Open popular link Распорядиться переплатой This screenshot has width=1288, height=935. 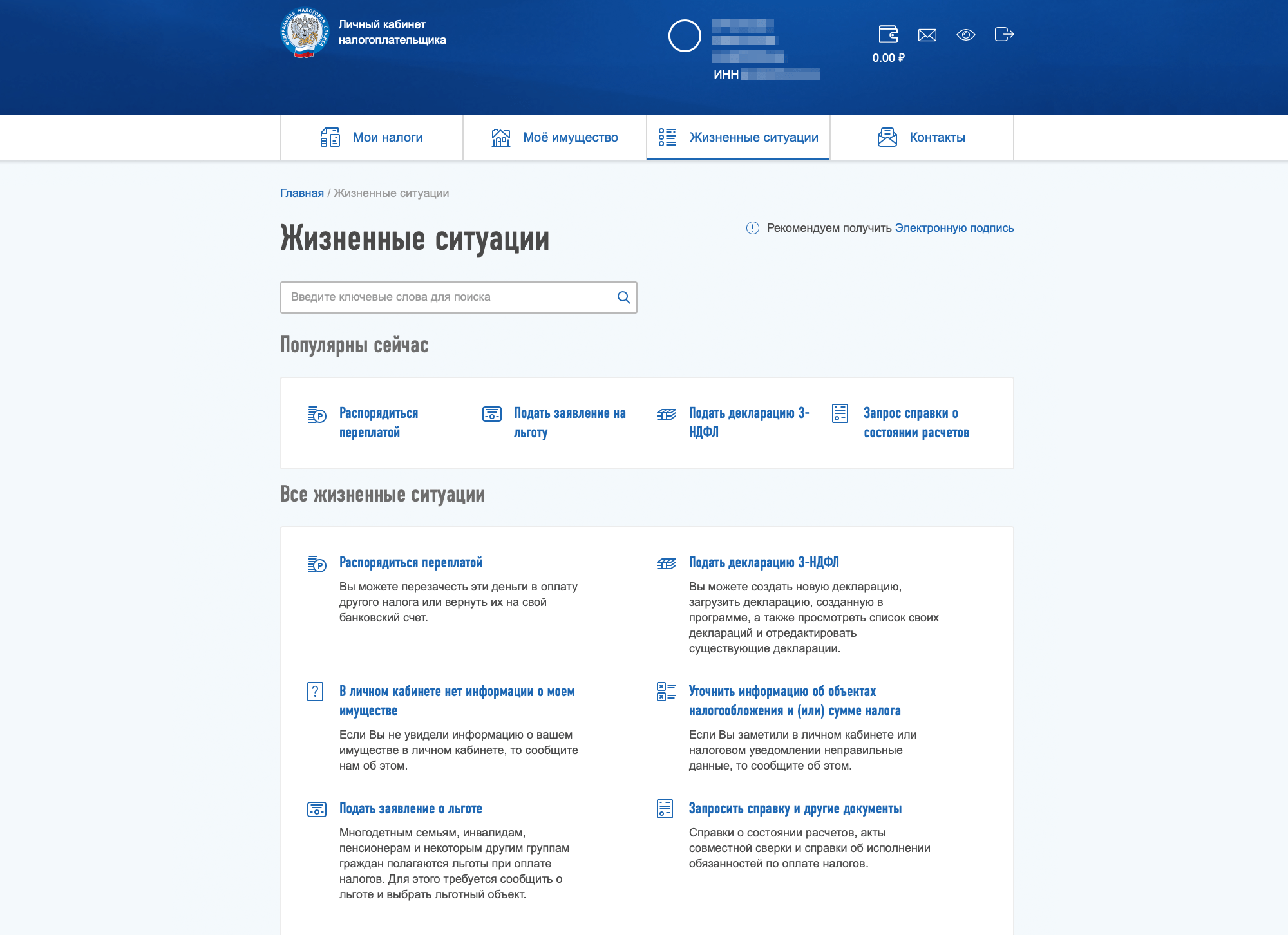[379, 422]
